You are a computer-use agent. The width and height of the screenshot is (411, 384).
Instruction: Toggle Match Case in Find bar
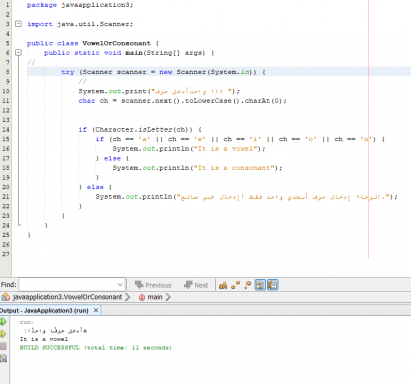click(x=223, y=285)
